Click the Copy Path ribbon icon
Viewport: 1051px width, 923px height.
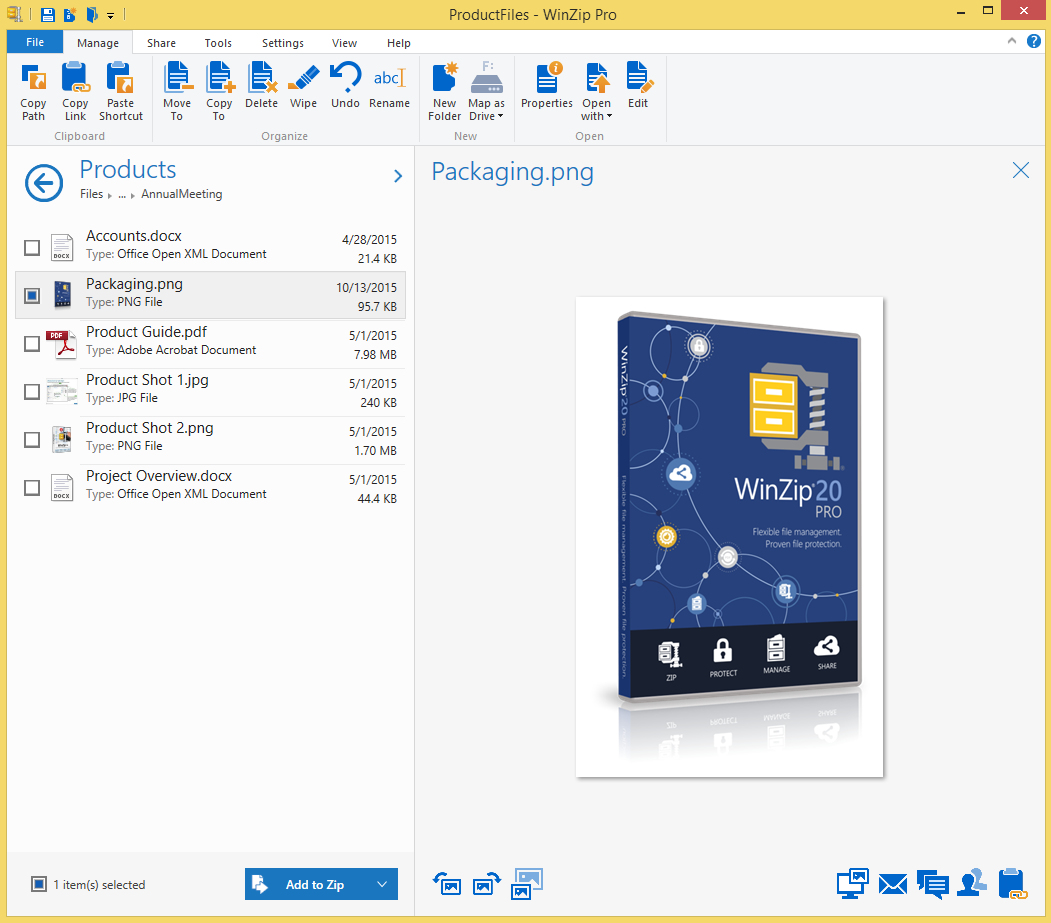click(33, 91)
